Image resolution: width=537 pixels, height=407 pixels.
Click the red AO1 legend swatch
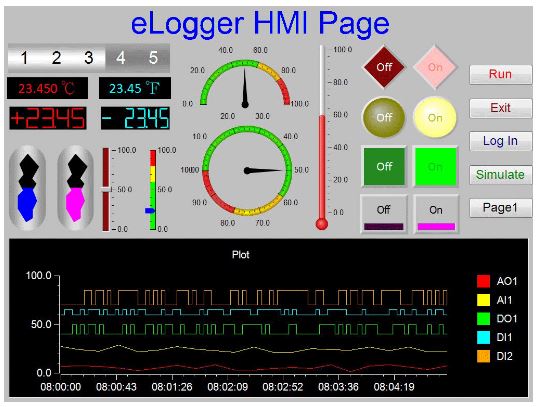pos(483,281)
